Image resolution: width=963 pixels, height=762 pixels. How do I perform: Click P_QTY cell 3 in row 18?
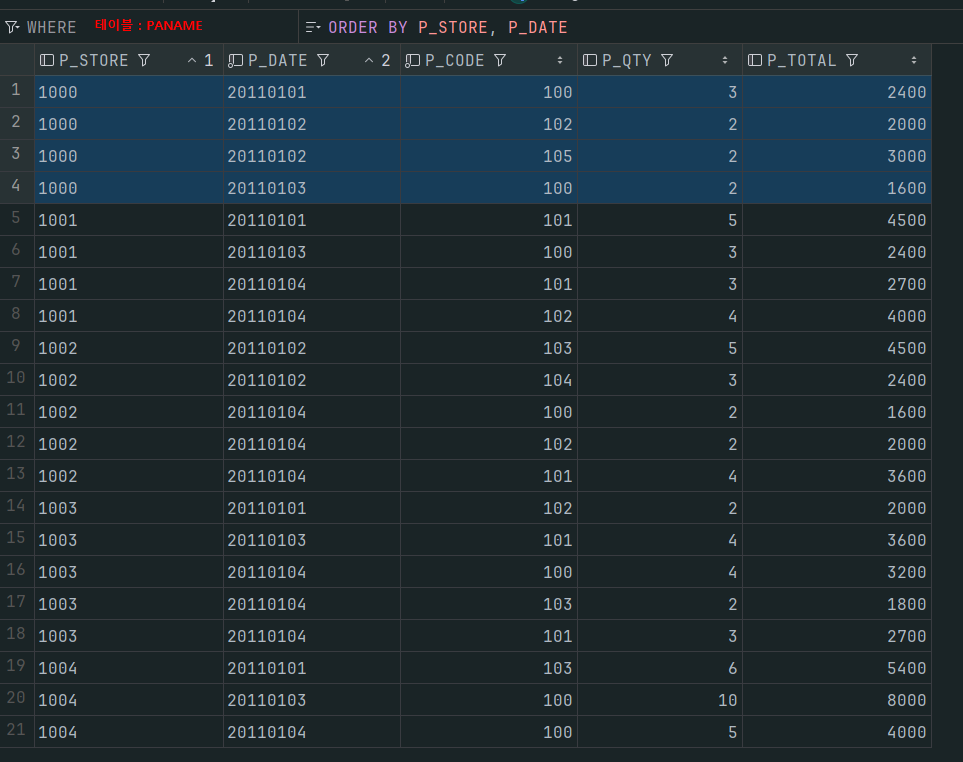point(660,636)
